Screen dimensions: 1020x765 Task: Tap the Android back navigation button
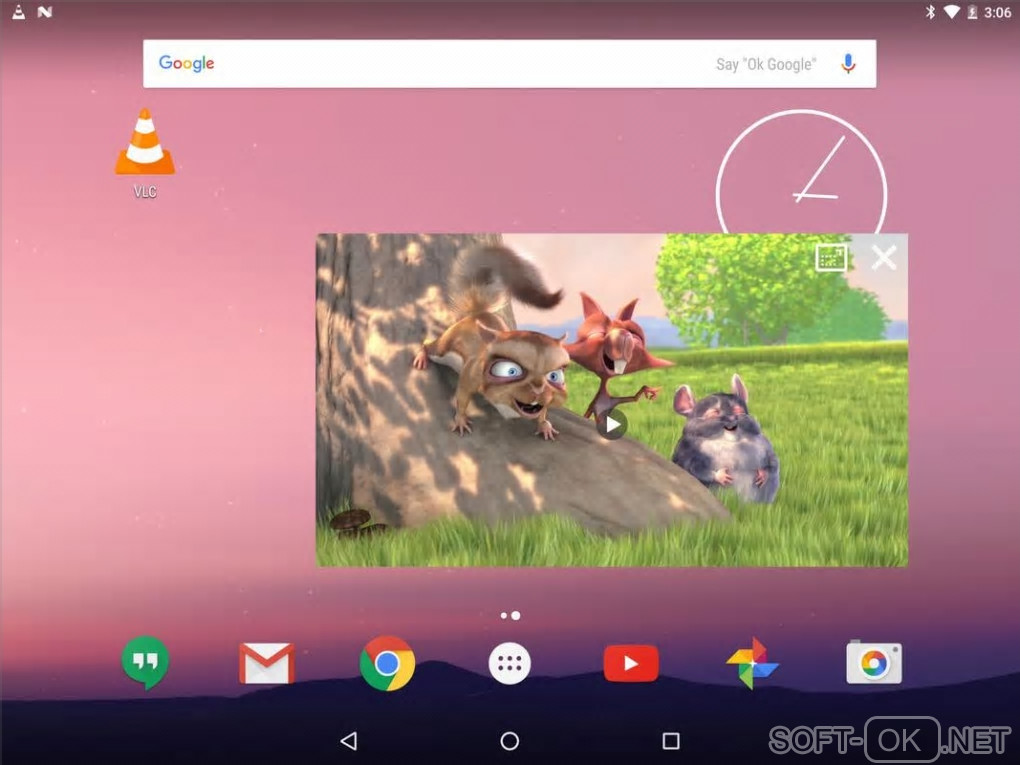(x=349, y=741)
